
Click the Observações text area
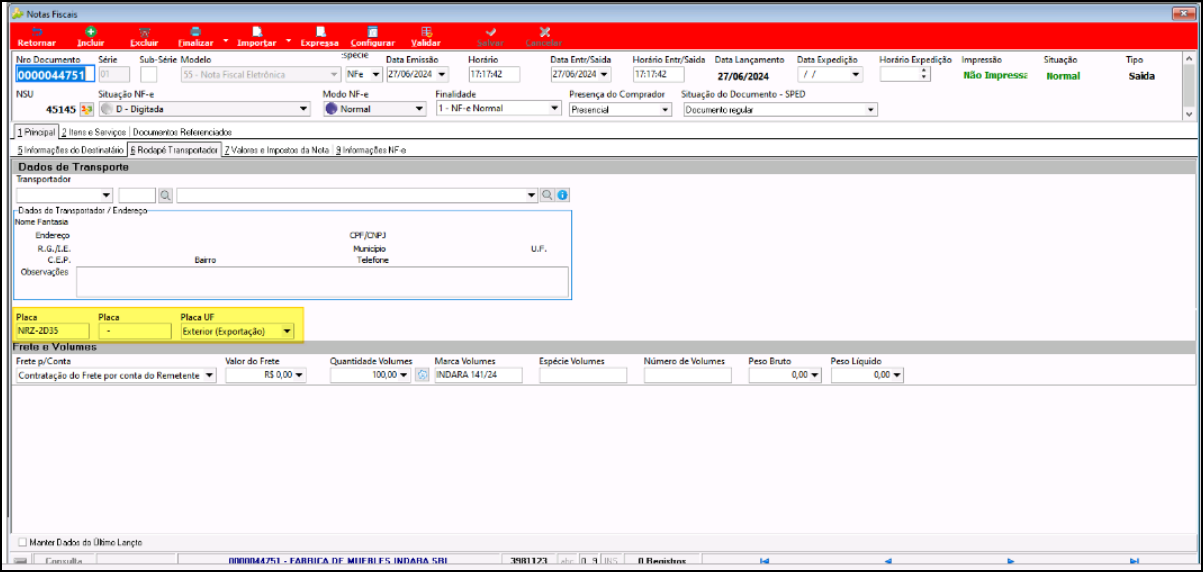pos(322,281)
